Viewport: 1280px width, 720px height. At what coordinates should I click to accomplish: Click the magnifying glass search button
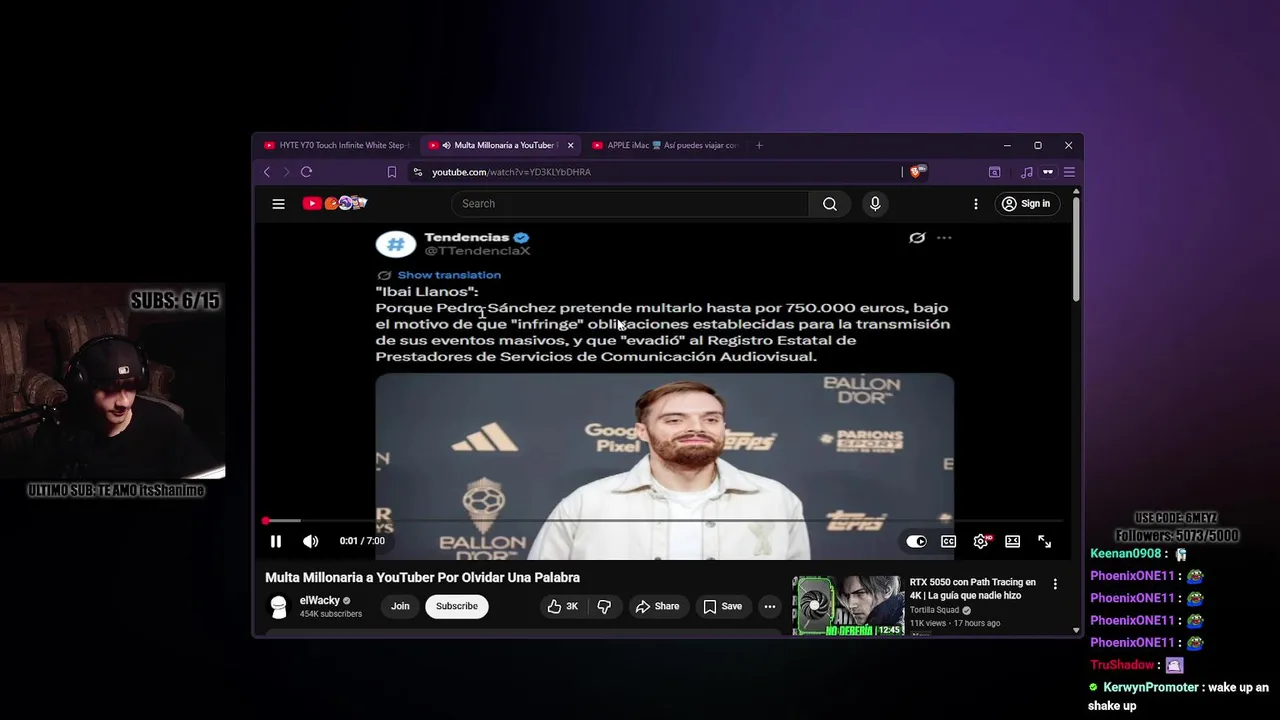(x=829, y=204)
